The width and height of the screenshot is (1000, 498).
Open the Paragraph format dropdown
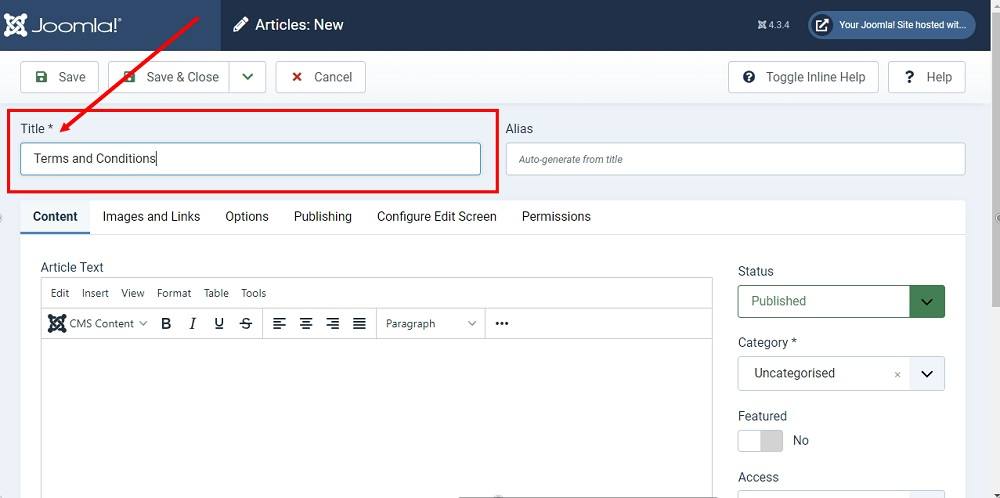coord(430,324)
